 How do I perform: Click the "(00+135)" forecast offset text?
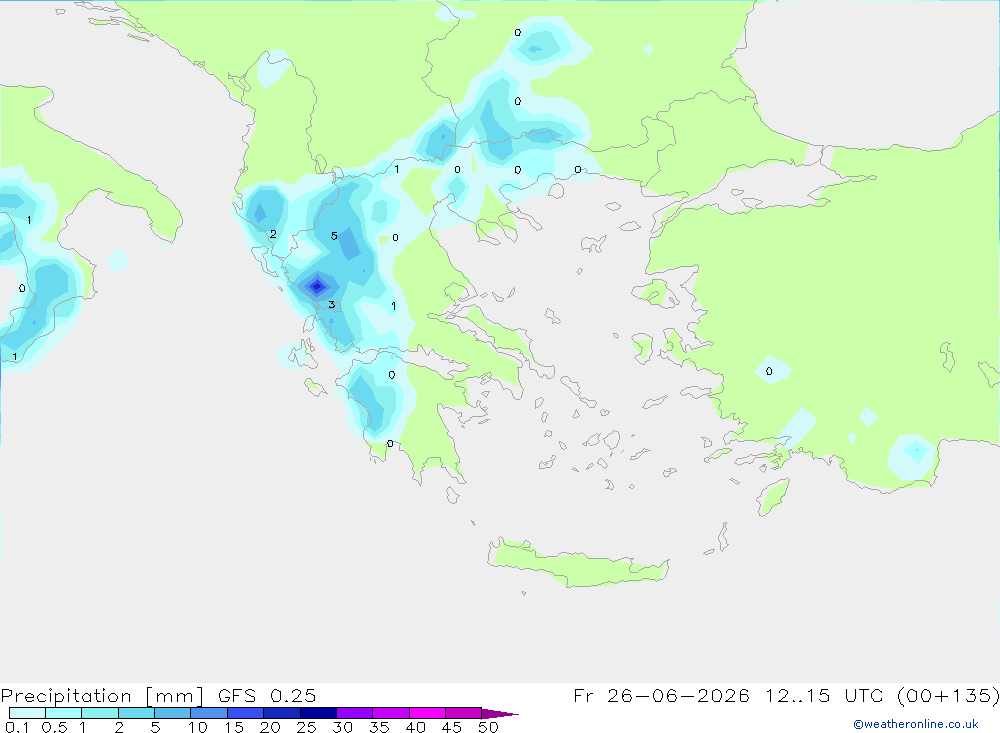[948, 695]
